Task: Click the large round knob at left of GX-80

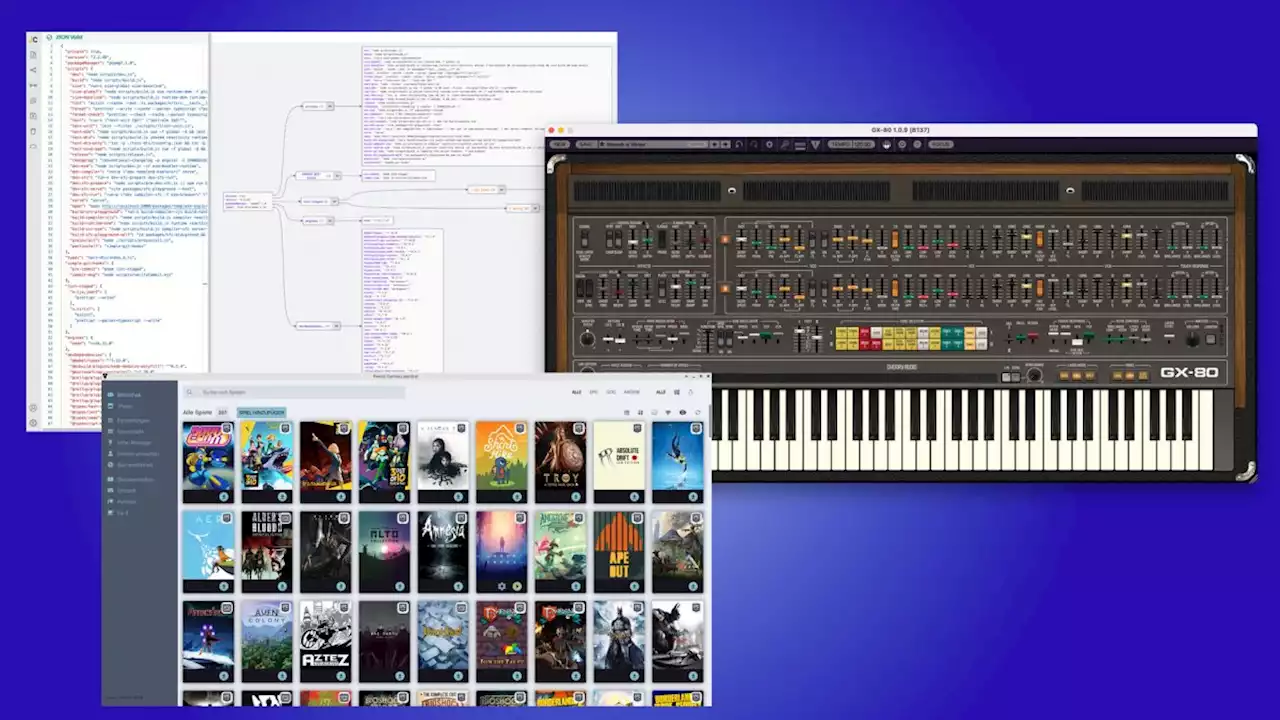Action: tap(587, 339)
